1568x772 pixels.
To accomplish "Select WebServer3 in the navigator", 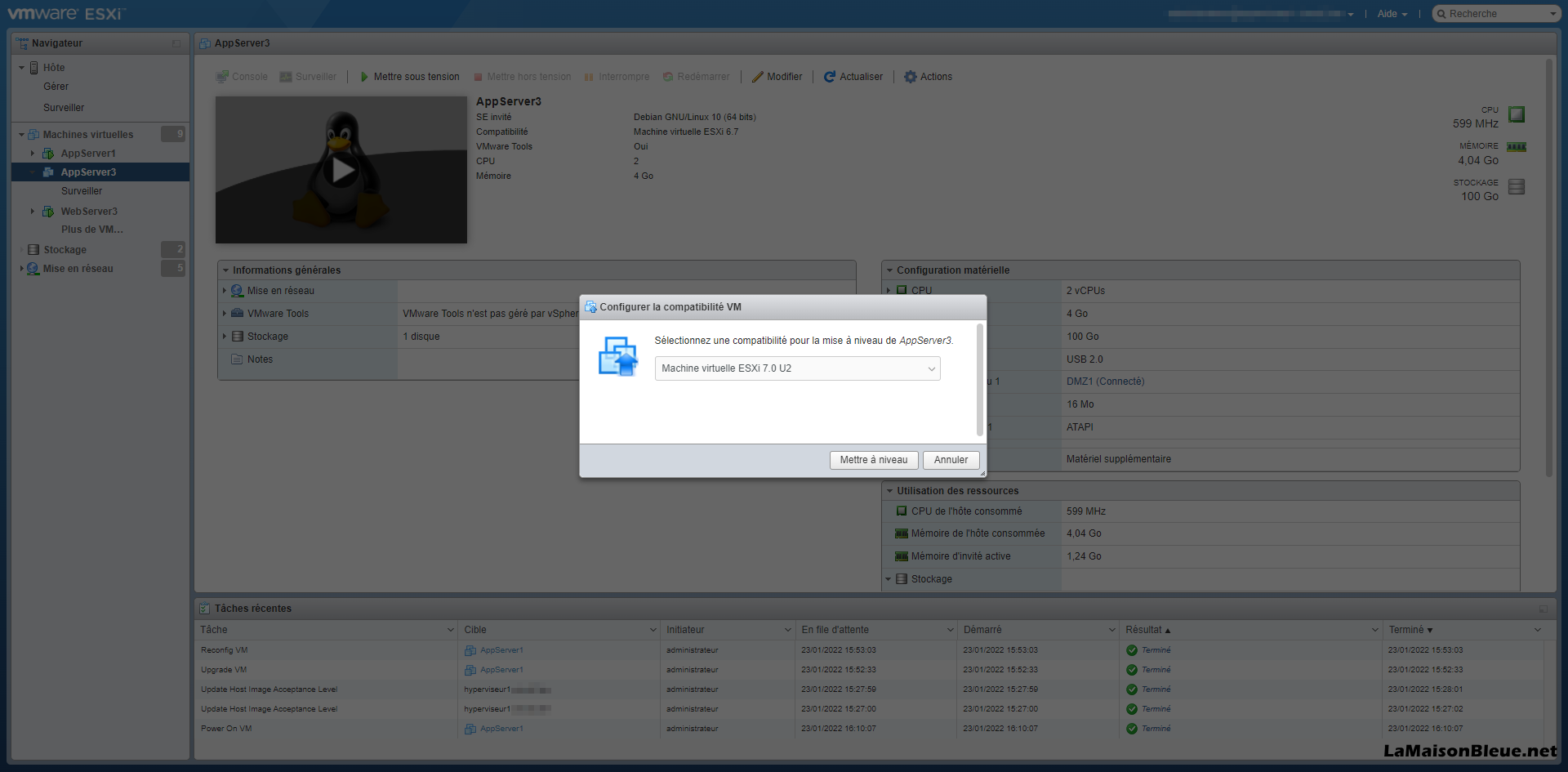I will click(x=89, y=212).
